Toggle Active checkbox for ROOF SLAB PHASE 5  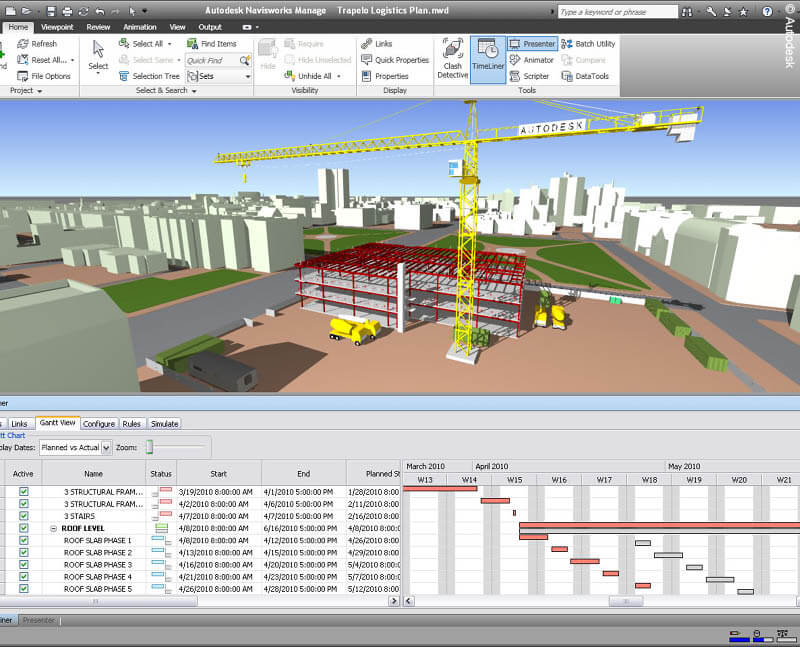pos(23,588)
